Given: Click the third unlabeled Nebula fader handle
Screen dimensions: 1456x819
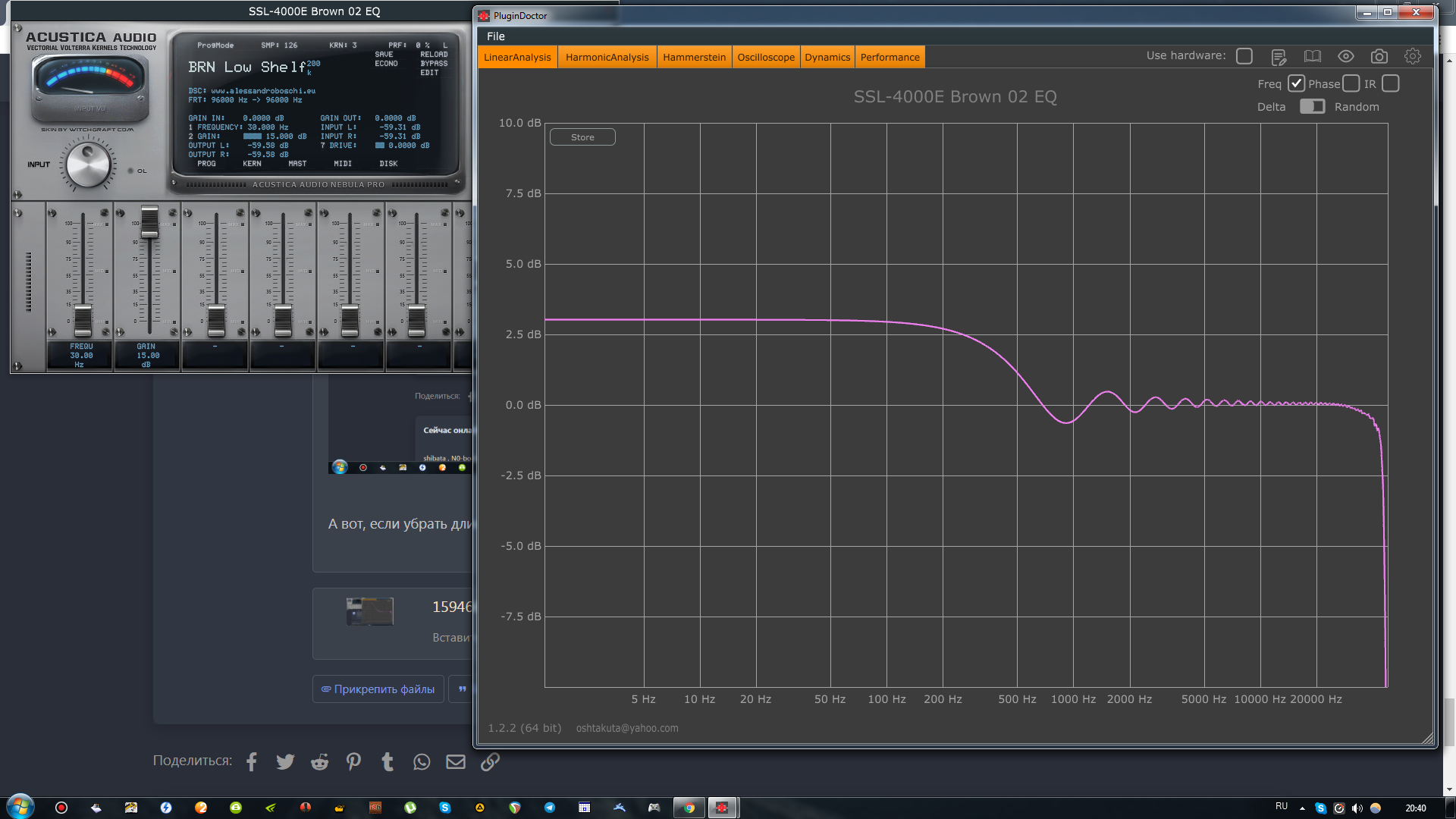Looking at the screenshot, I should pyautogui.click(x=350, y=322).
